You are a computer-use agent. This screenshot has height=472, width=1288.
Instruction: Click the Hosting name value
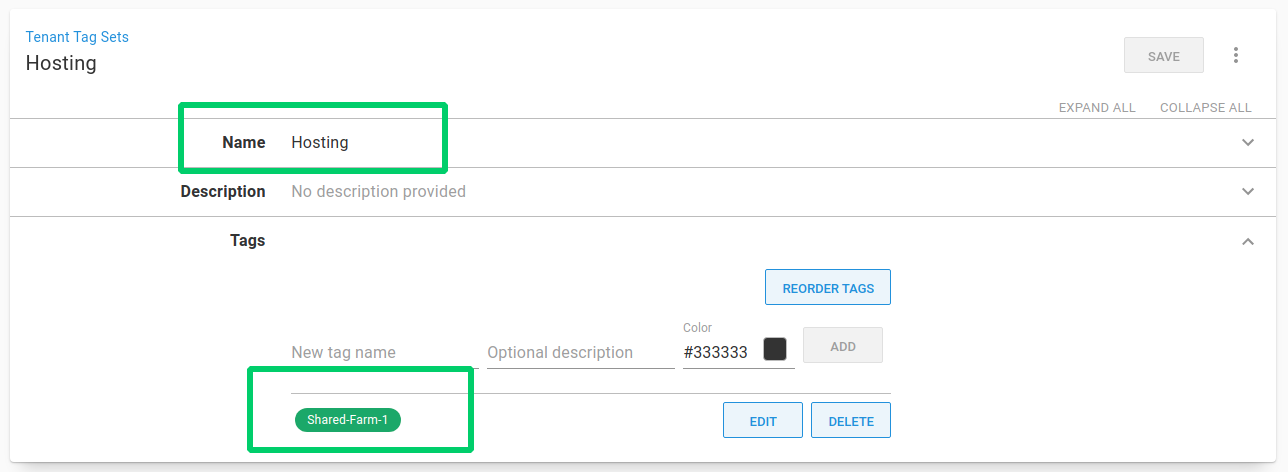click(x=320, y=142)
